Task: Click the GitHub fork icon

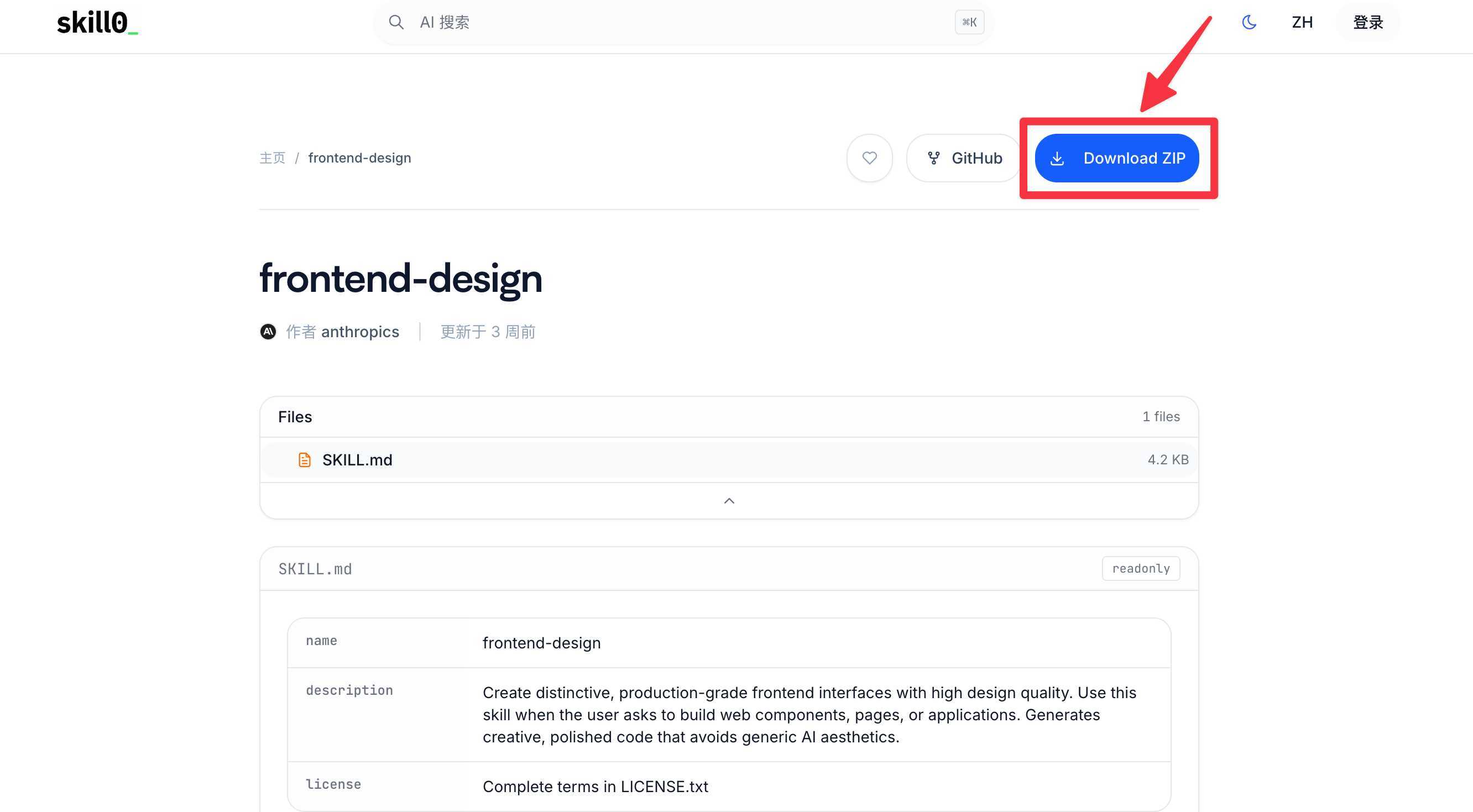Action: pos(934,158)
